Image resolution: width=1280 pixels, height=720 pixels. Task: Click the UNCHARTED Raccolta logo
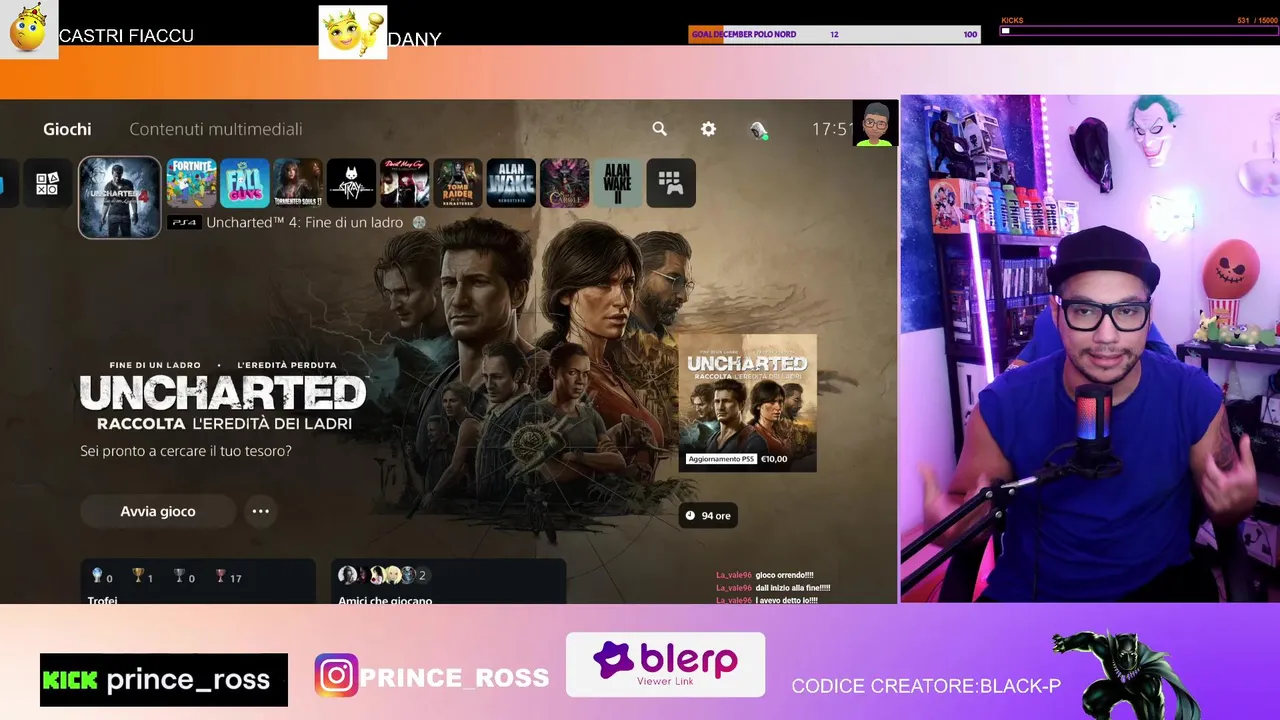pyautogui.click(x=222, y=396)
